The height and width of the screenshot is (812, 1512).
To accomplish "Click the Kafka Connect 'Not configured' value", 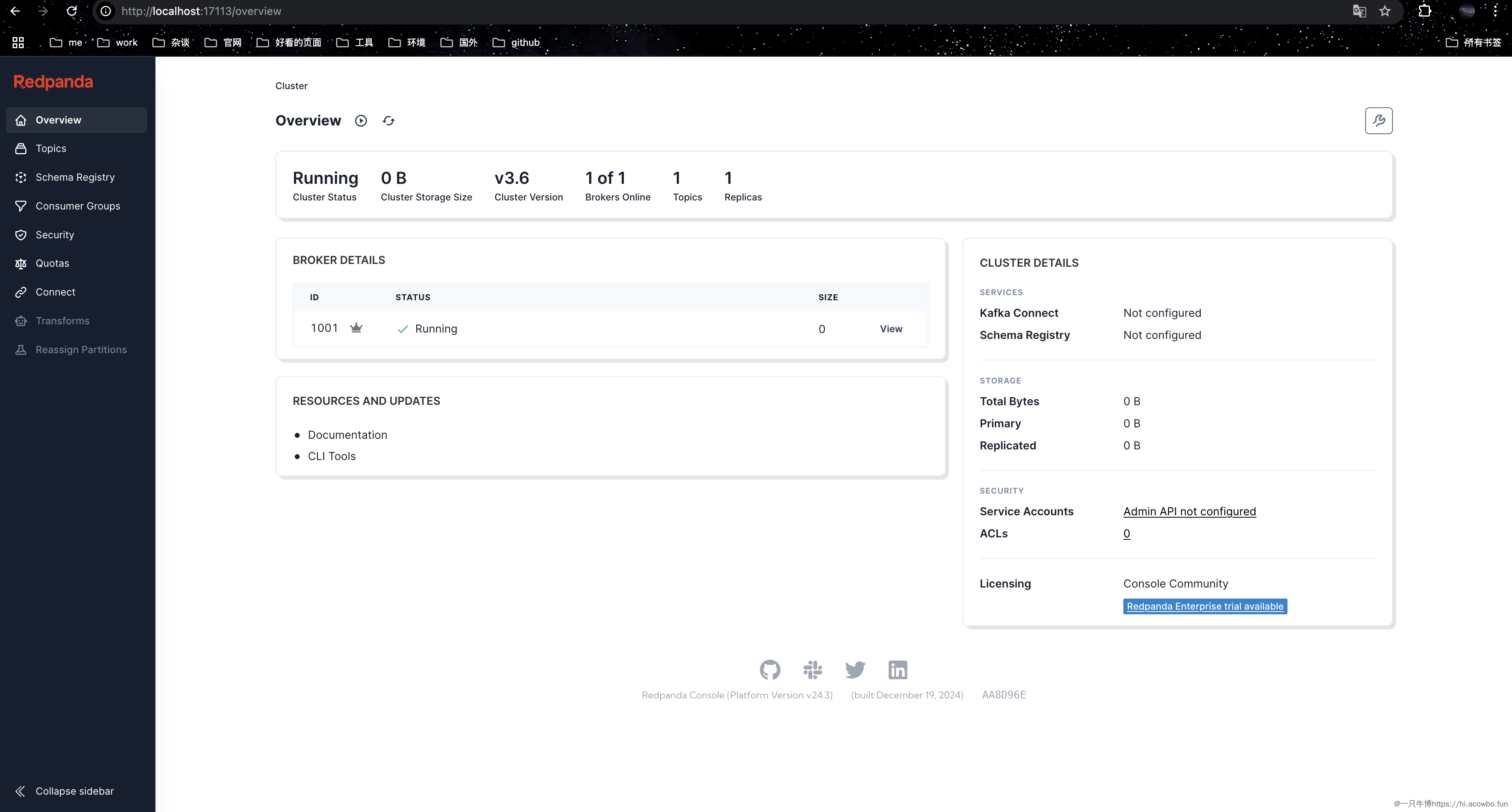I will (x=1162, y=313).
